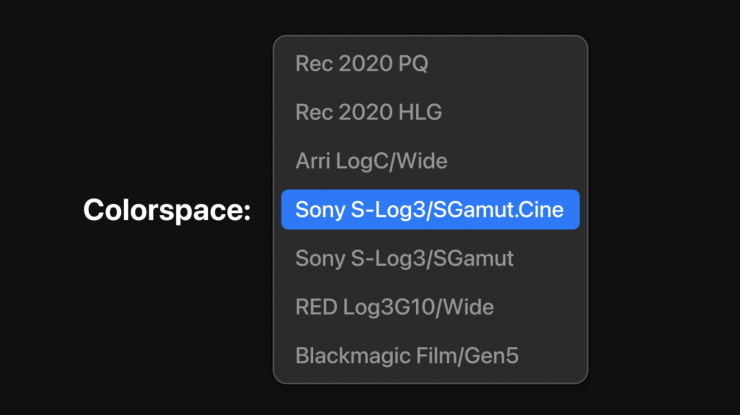Click highlighted Sony S-Log3/SGamut.Cine entry
This screenshot has width=740, height=415.
430,210
